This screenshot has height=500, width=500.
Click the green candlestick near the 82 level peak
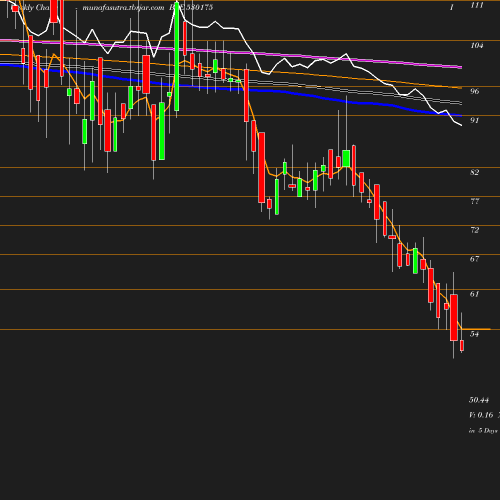[346, 158]
